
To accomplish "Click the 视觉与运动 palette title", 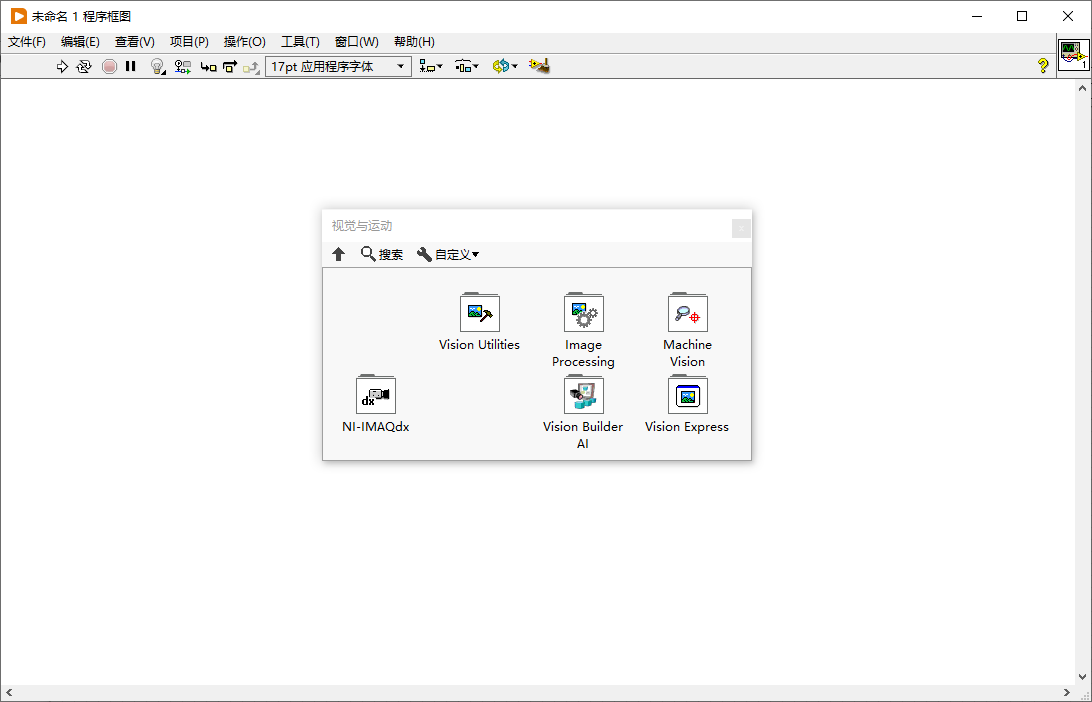I will [362, 226].
